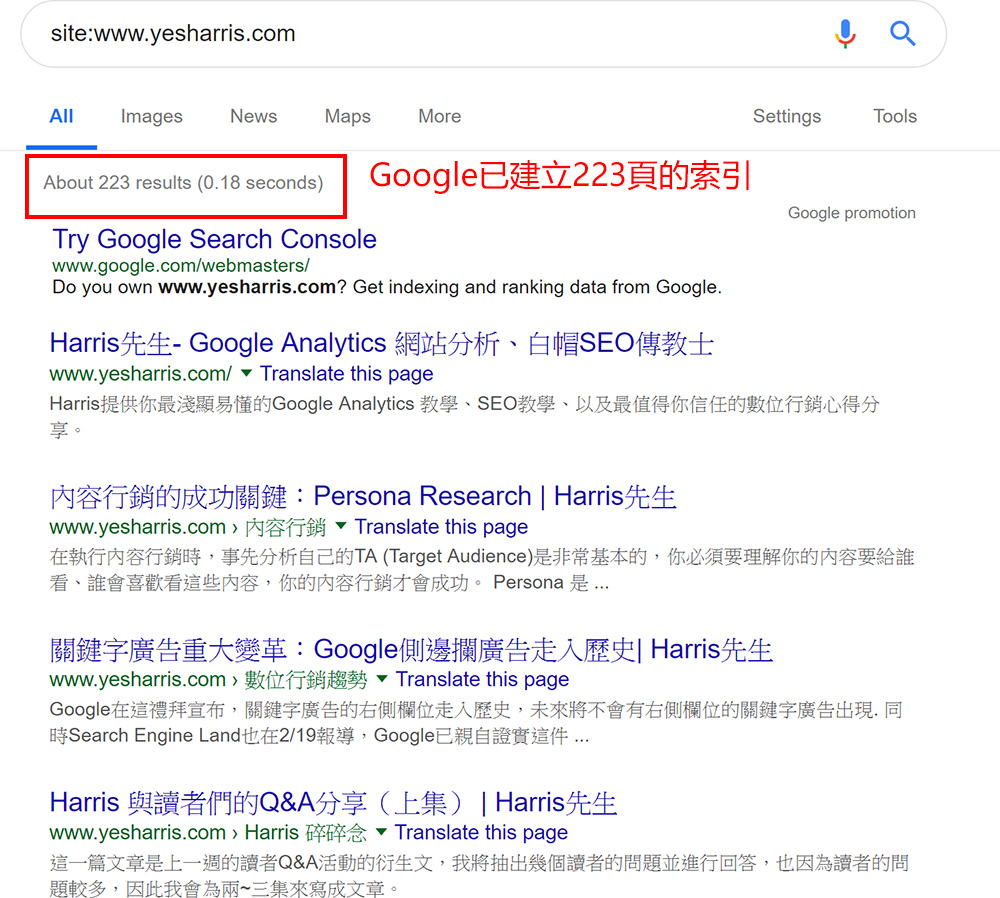This screenshot has height=898, width=1000.
Task: Expand dropdown arrow beside 內容行銷 breadcrumb
Action: pos(341,526)
